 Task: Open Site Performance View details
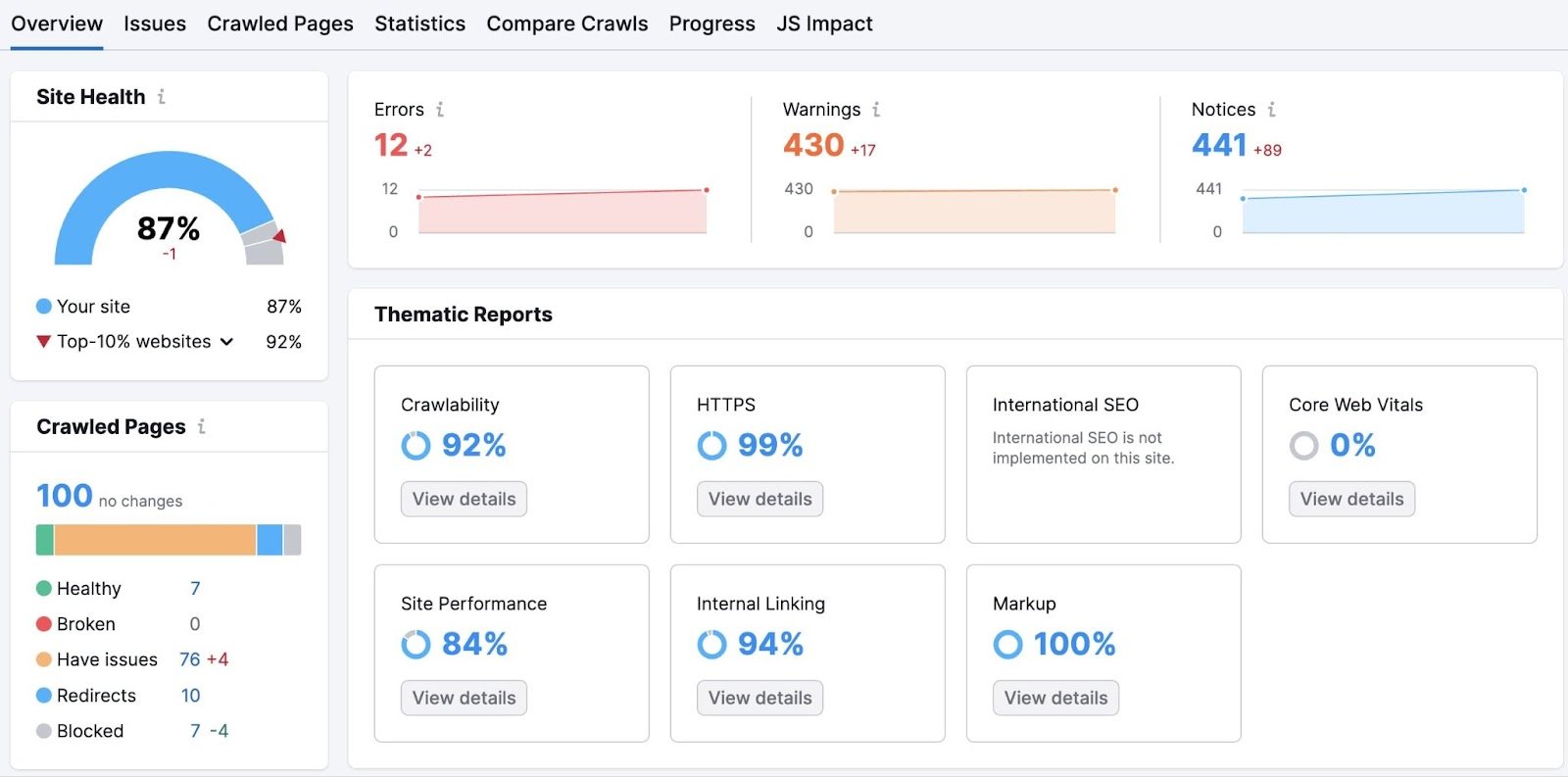click(464, 698)
